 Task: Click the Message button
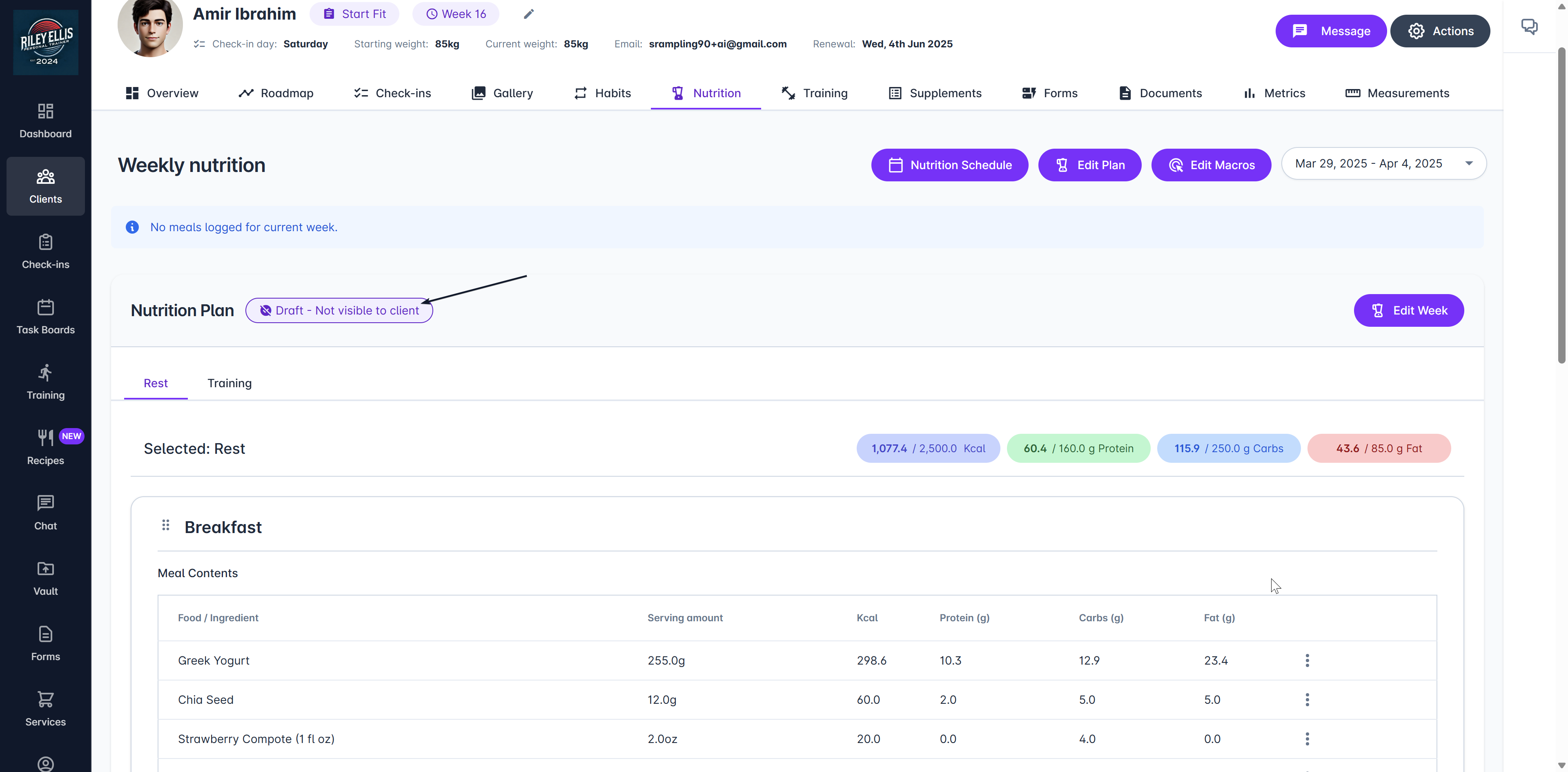tap(1331, 31)
